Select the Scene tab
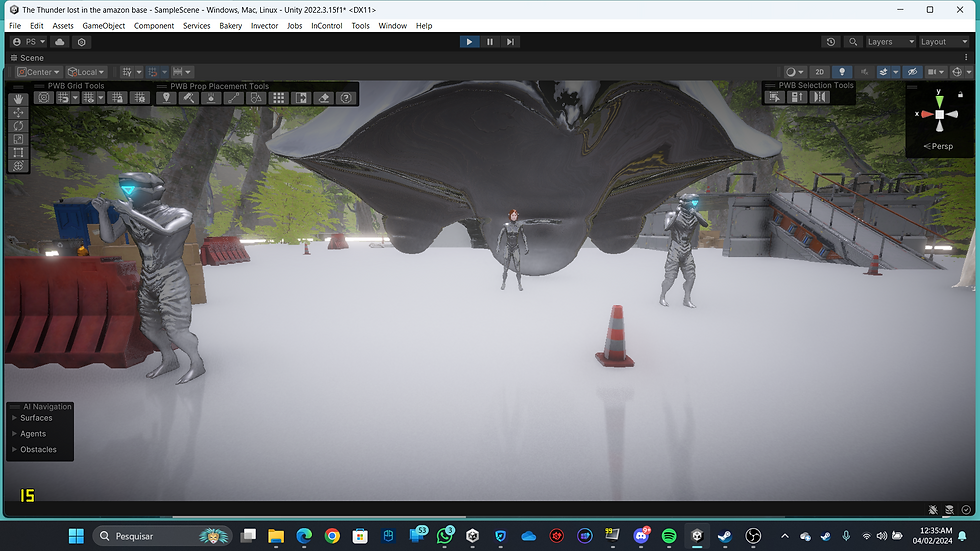The image size is (980, 551). tap(27, 57)
